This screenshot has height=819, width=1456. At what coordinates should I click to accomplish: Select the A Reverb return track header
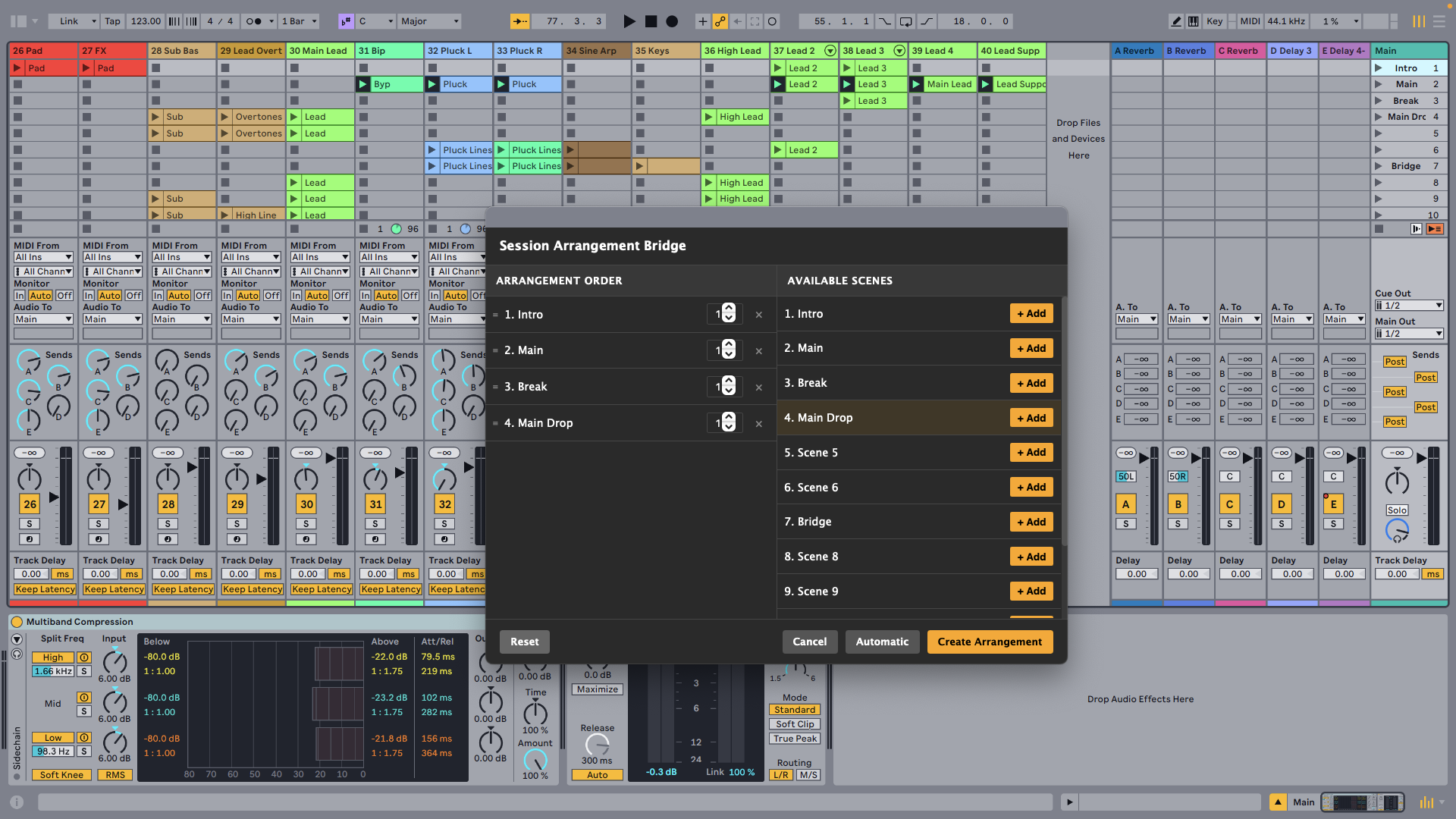click(1135, 51)
